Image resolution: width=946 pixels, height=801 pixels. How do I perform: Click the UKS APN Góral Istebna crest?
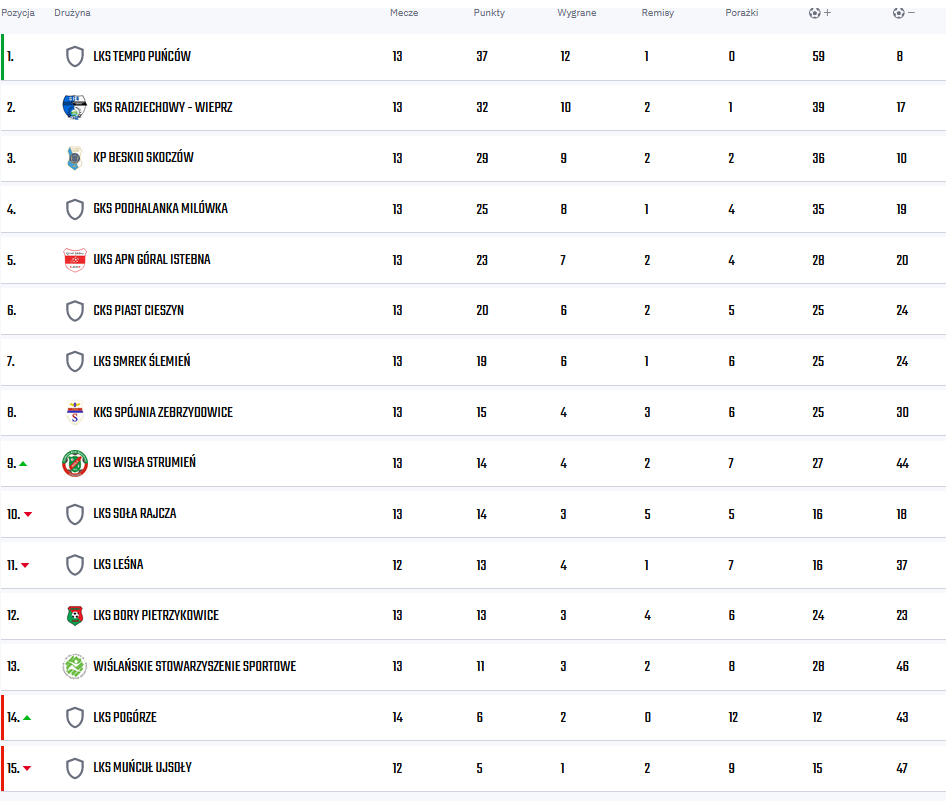pos(75,260)
